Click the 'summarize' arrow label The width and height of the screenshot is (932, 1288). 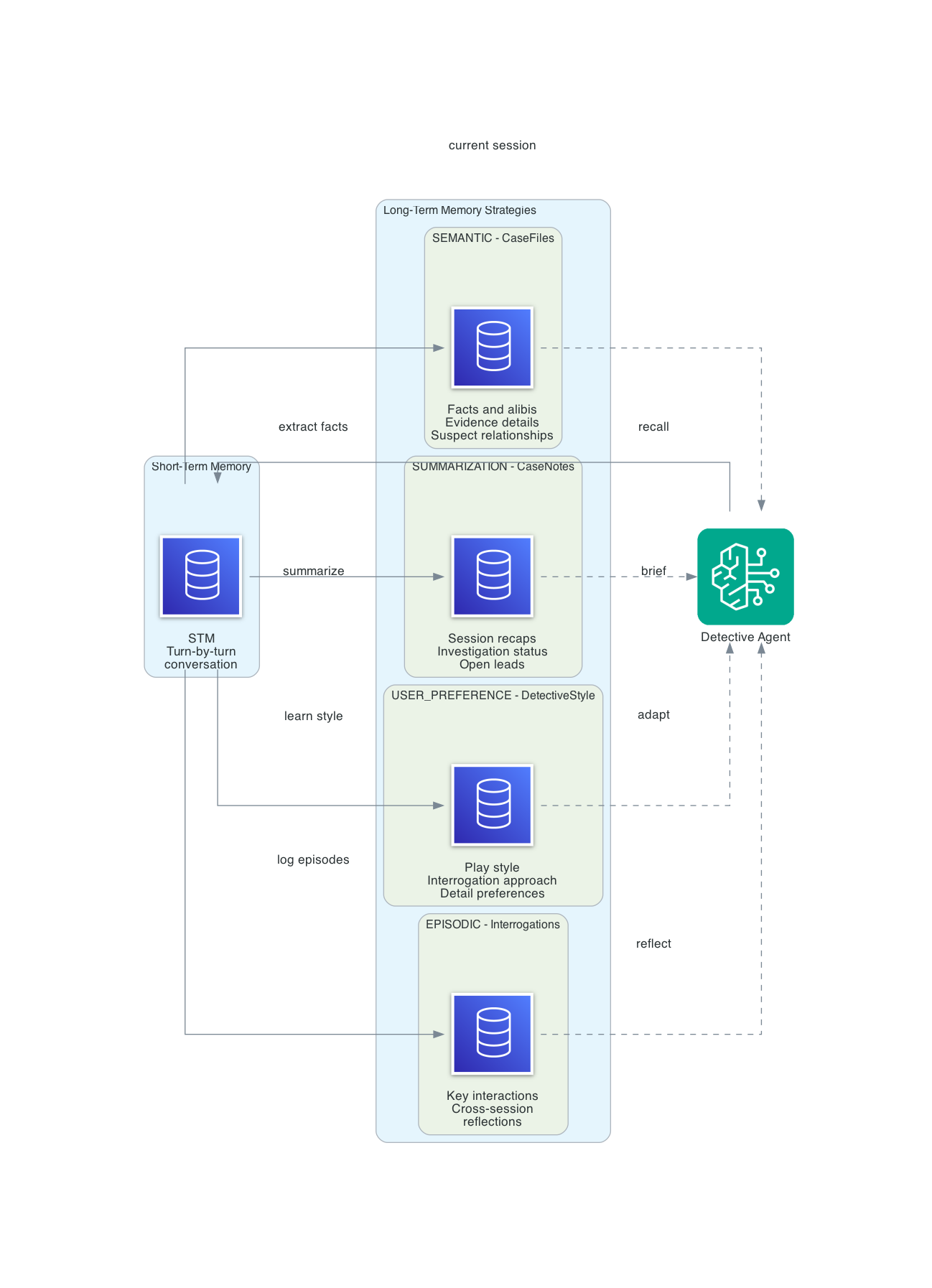(313, 571)
